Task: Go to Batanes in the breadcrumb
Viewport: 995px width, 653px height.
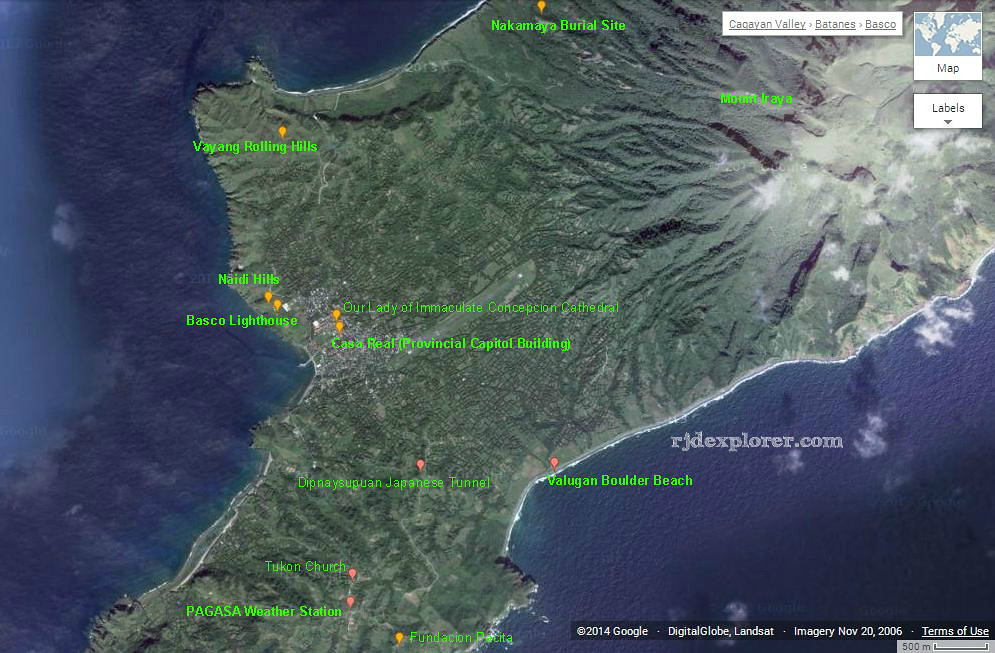Action: tap(836, 24)
